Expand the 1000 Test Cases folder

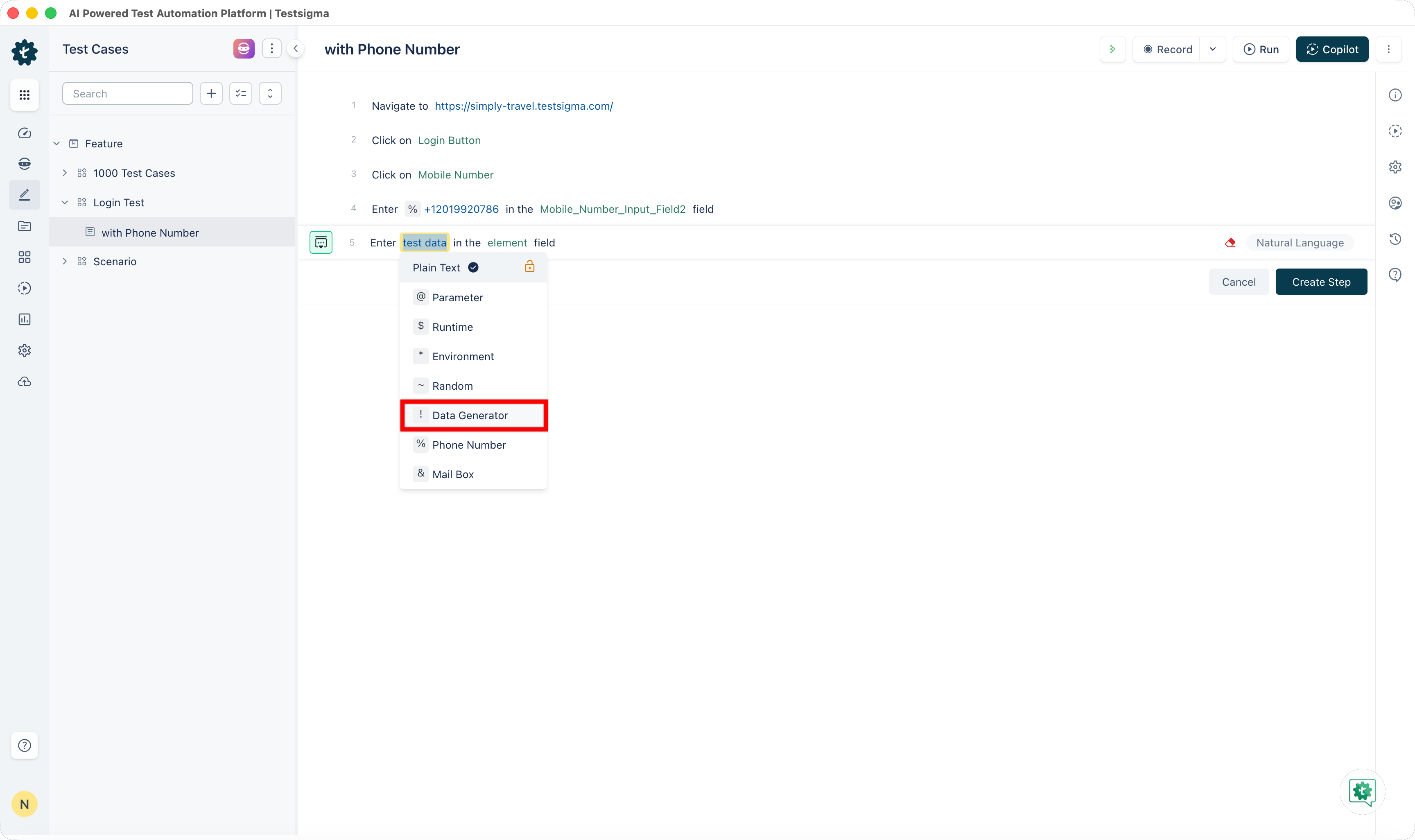click(65, 173)
